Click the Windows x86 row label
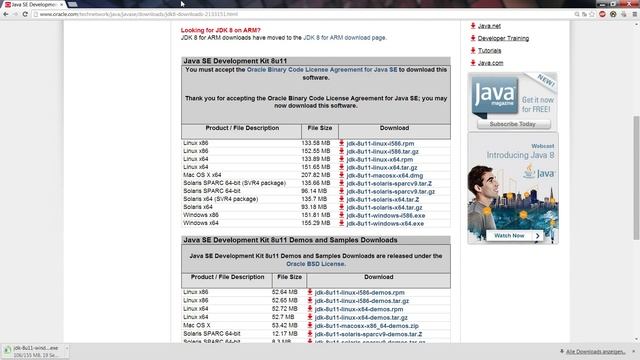 click(201, 215)
